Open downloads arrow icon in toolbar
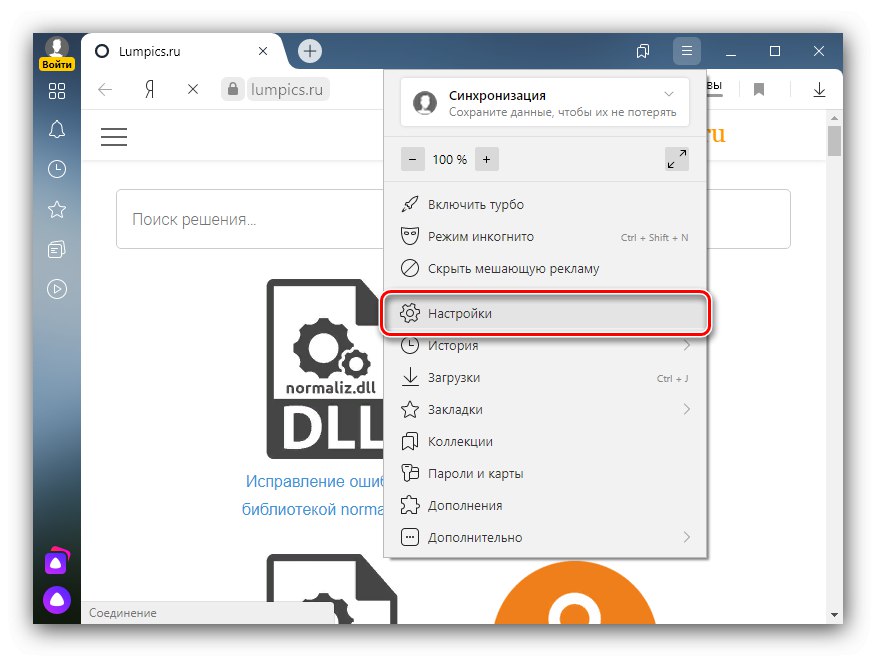This screenshot has height=657, width=876. point(819,89)
